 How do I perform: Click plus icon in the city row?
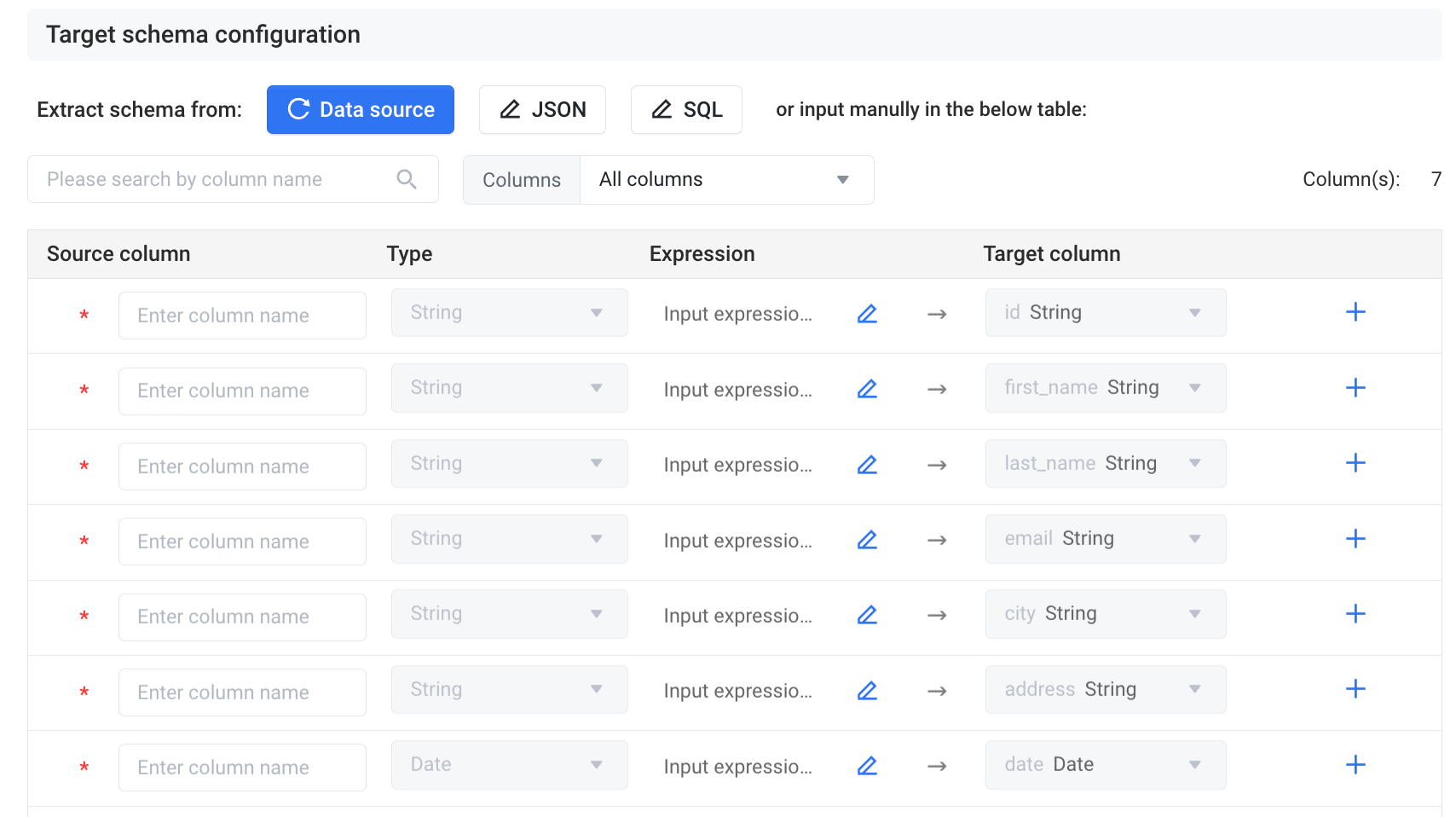tap(1355, 614)
